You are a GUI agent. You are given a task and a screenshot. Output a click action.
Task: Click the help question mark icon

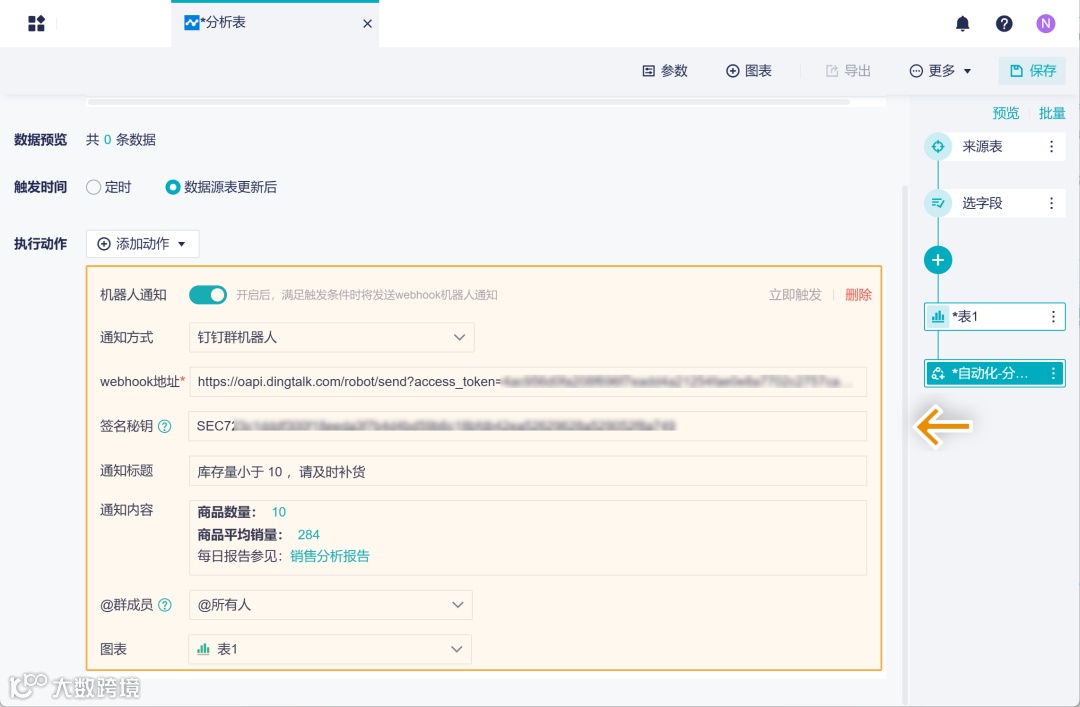1004,23
